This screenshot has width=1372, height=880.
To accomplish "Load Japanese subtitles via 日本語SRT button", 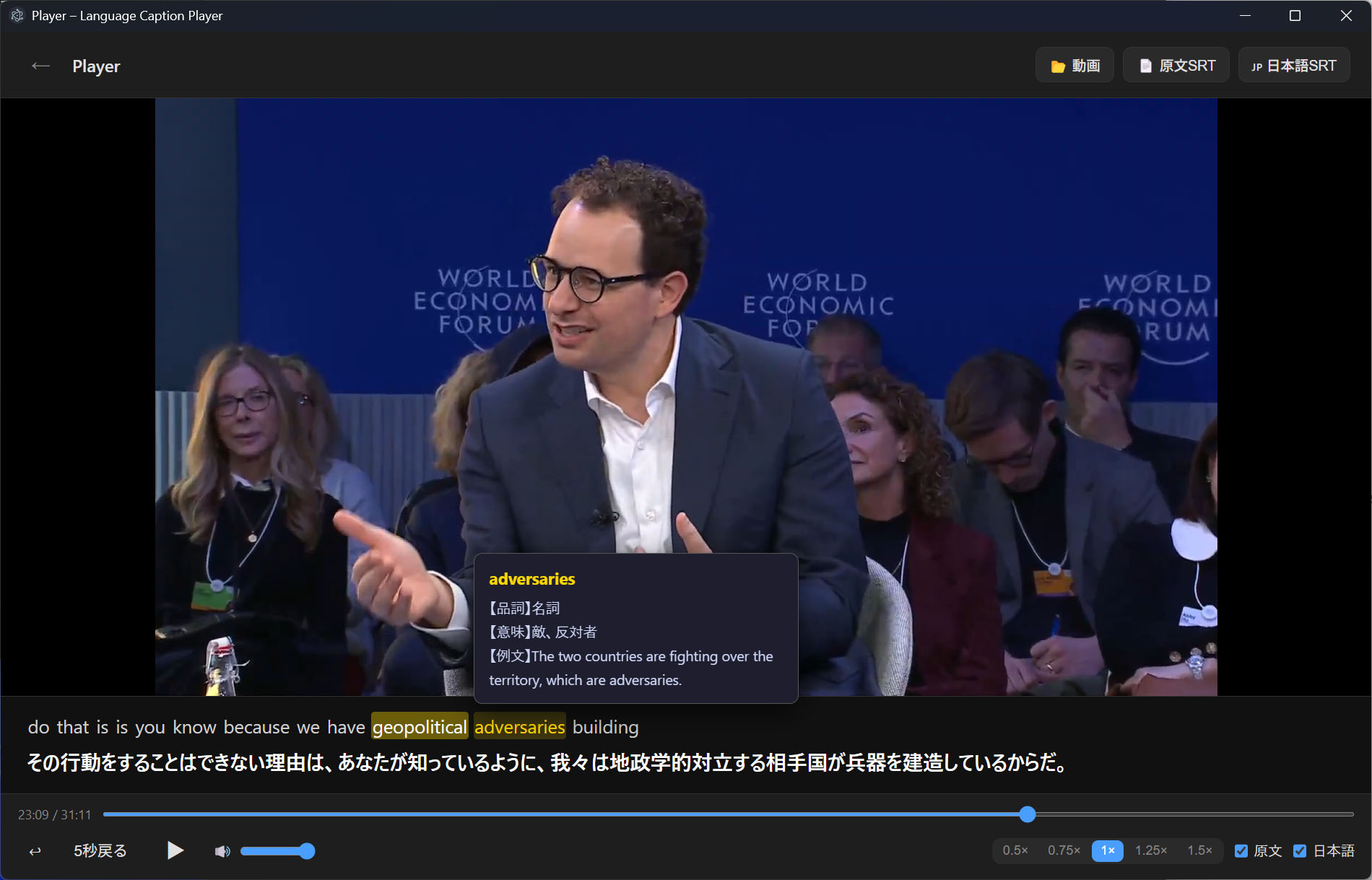I will pos(1294,66).
